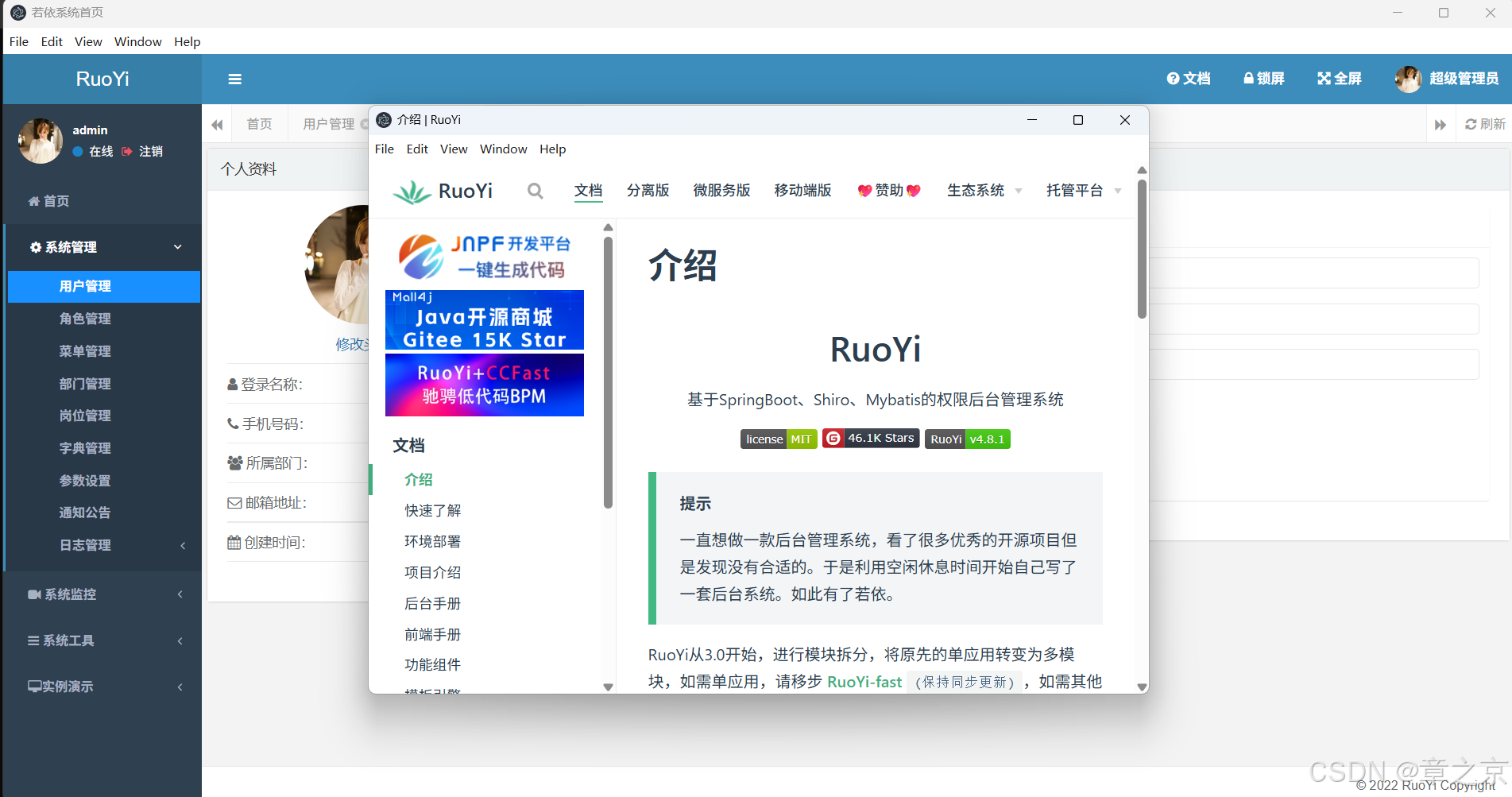Open 部门管理 in the sidebar
The height and width of the screenshot is (797, 1512).
(x=85, y=384)
